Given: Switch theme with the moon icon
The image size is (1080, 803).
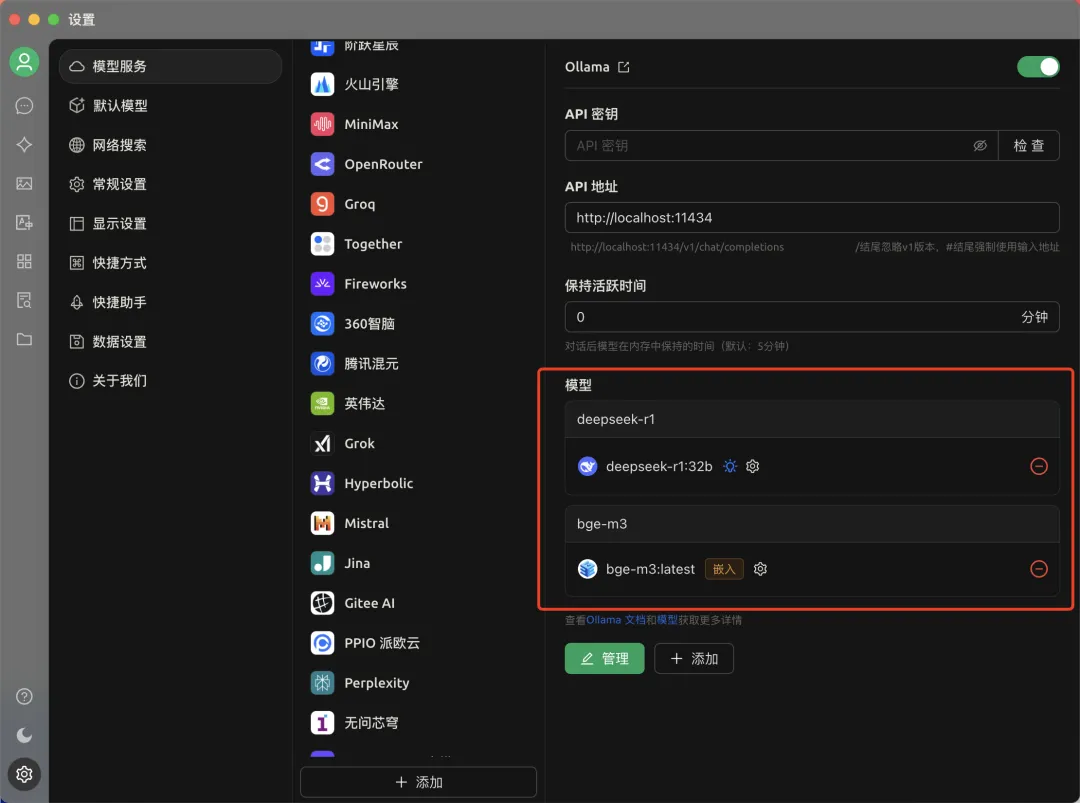Looking at the screenshot, I should 24,736.
